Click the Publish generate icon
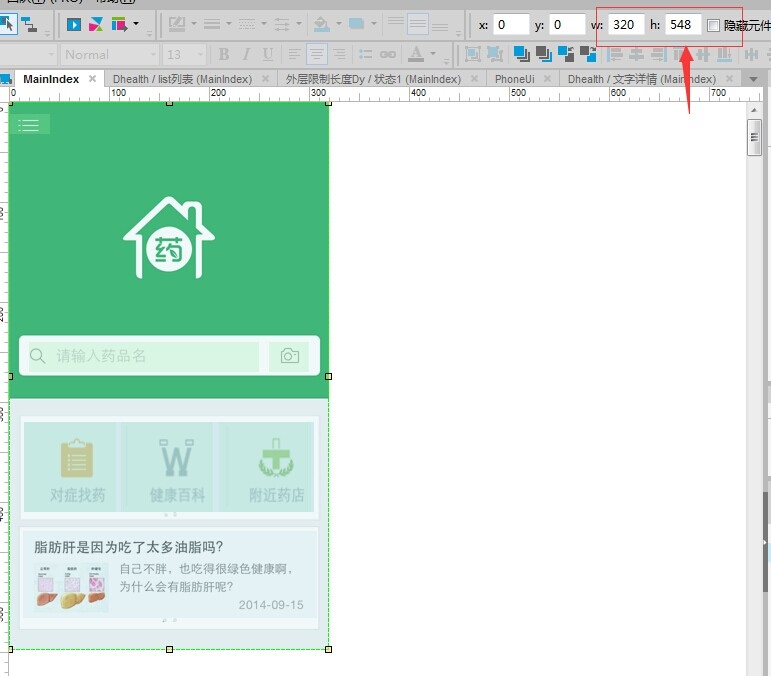 coord(119,24)
